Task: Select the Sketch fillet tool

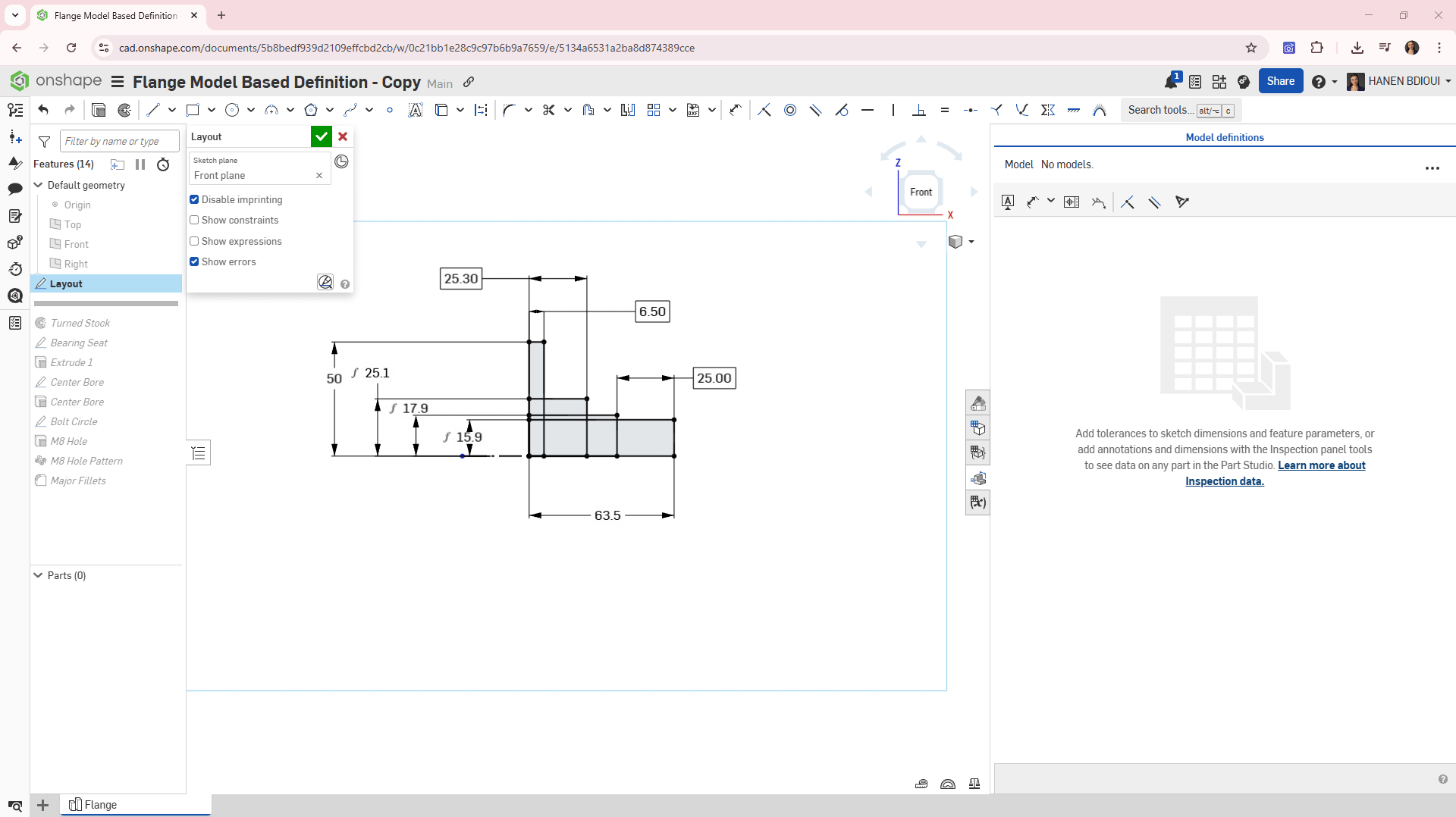Action: coord(509,110)
